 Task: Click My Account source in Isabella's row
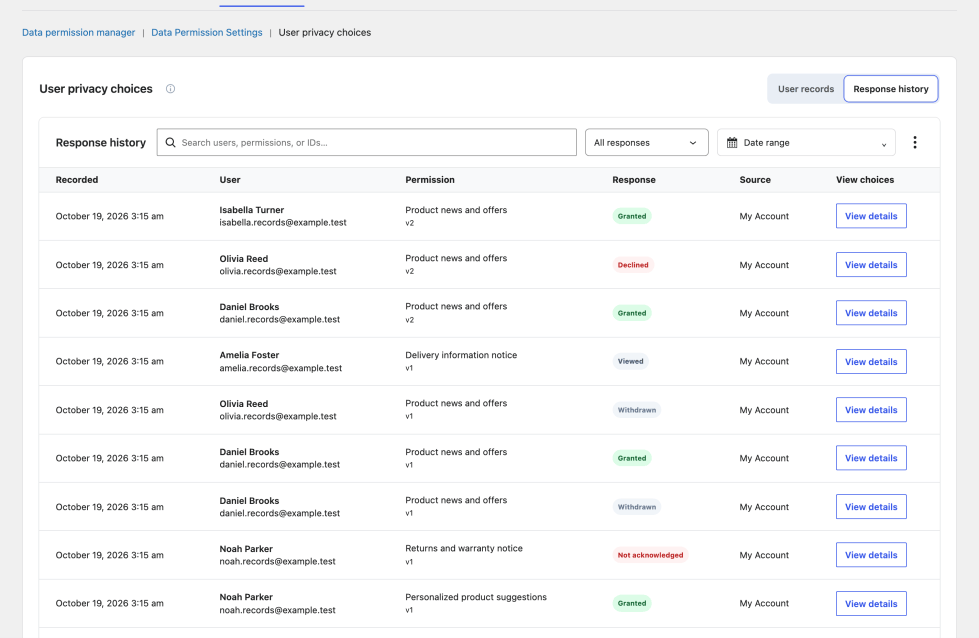[764, 216]
